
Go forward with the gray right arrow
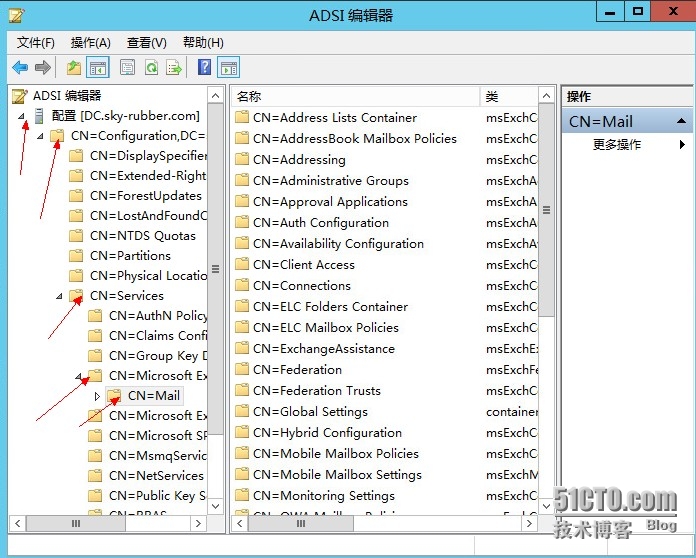click(x=43, y=68)
